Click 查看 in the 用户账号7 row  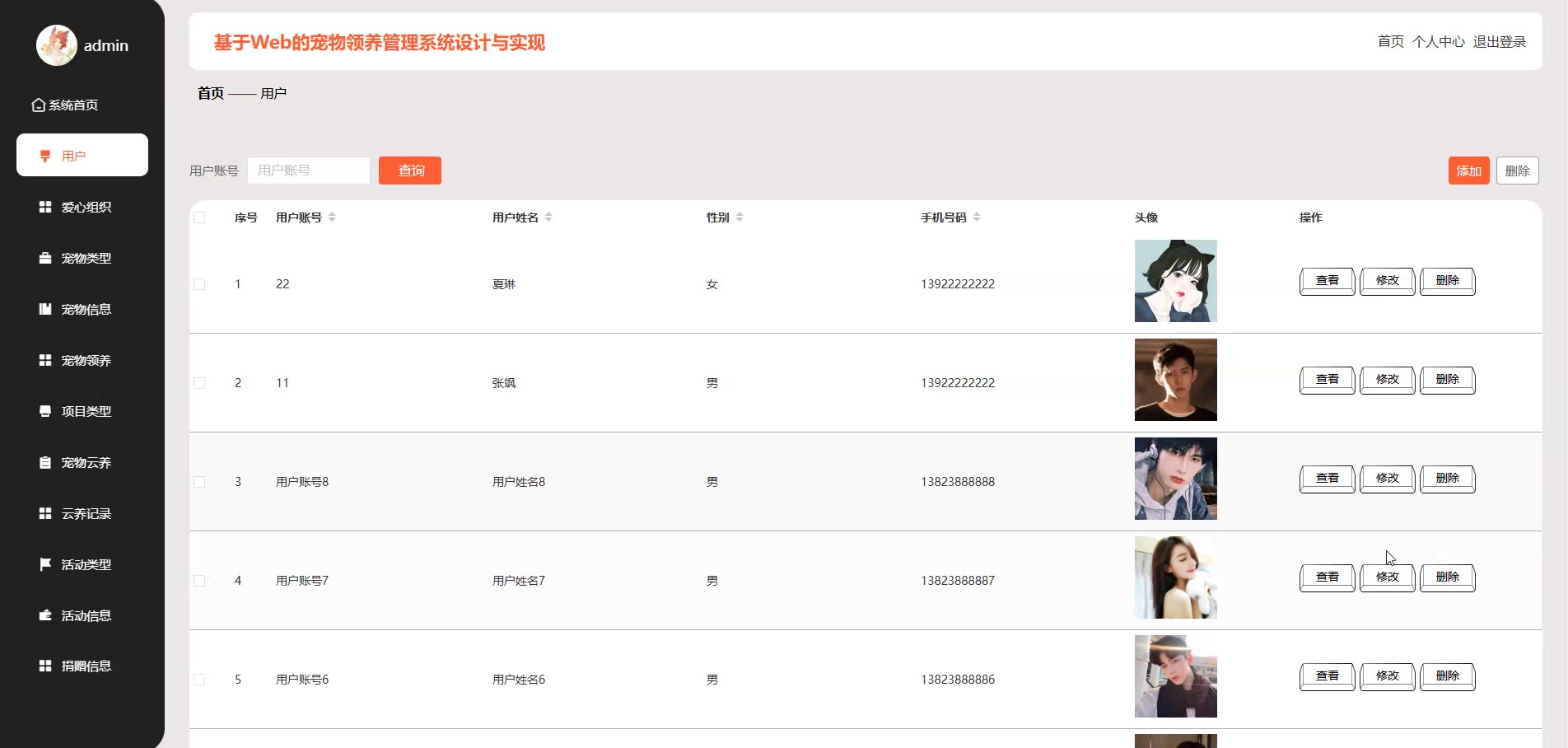1328,577
